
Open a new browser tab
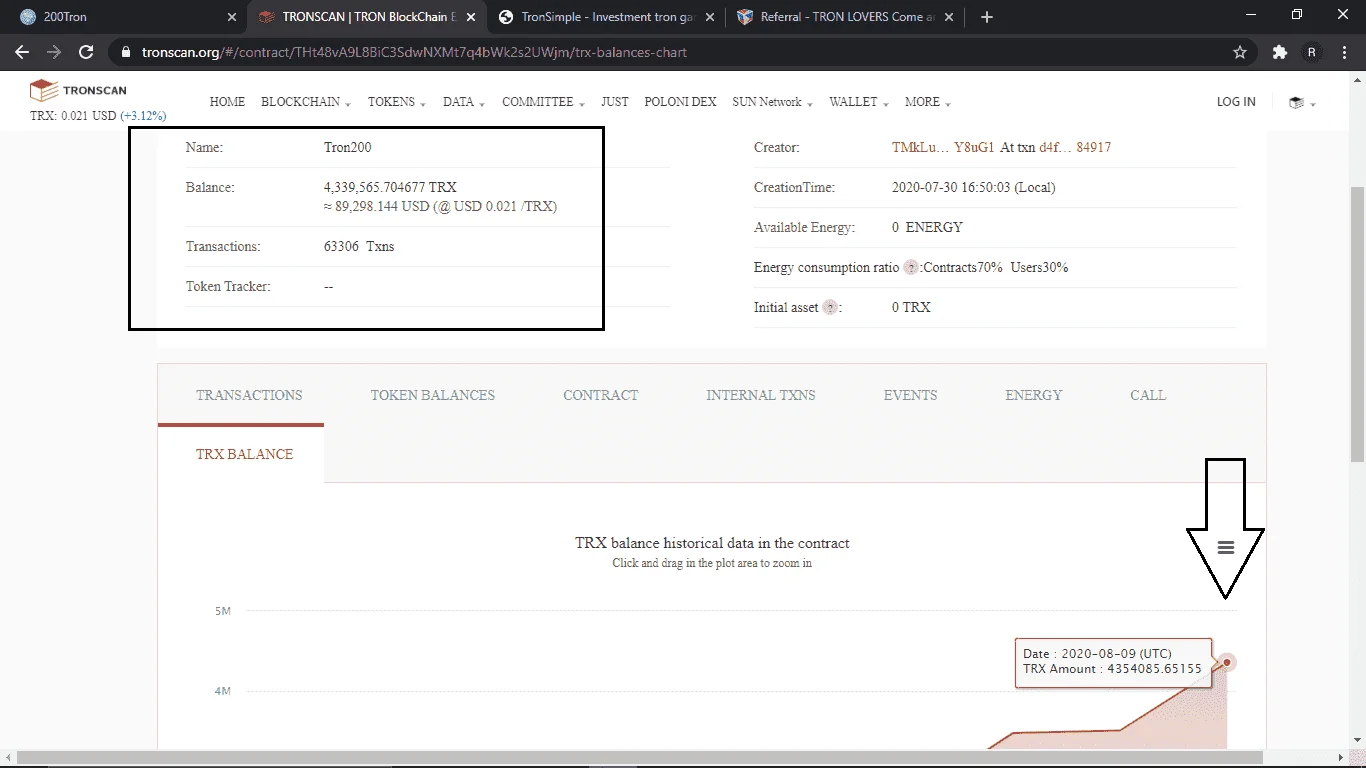click(x=987, y=17)
